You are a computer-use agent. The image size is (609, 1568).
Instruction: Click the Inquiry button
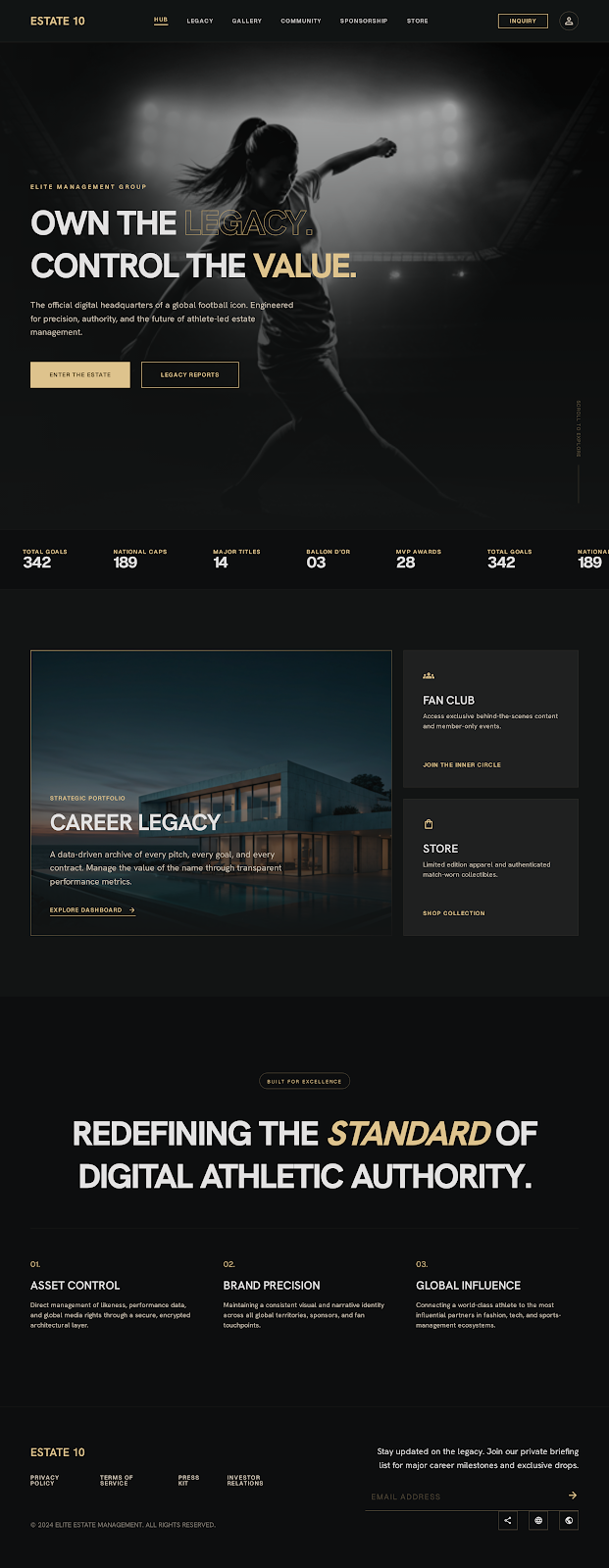[x=523, y=21]
